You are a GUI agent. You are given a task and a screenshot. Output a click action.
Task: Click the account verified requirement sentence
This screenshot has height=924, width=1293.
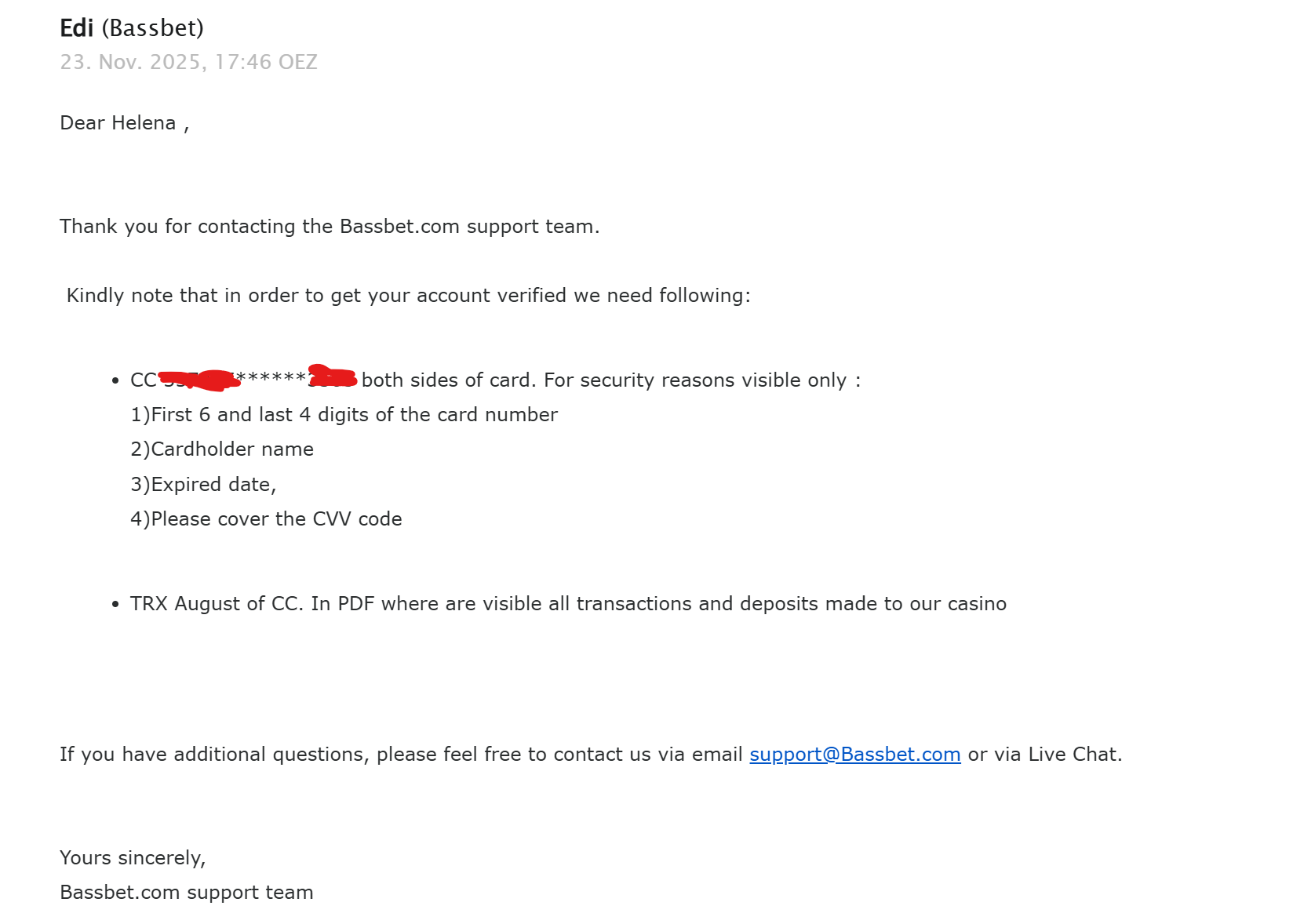point(408,296)
